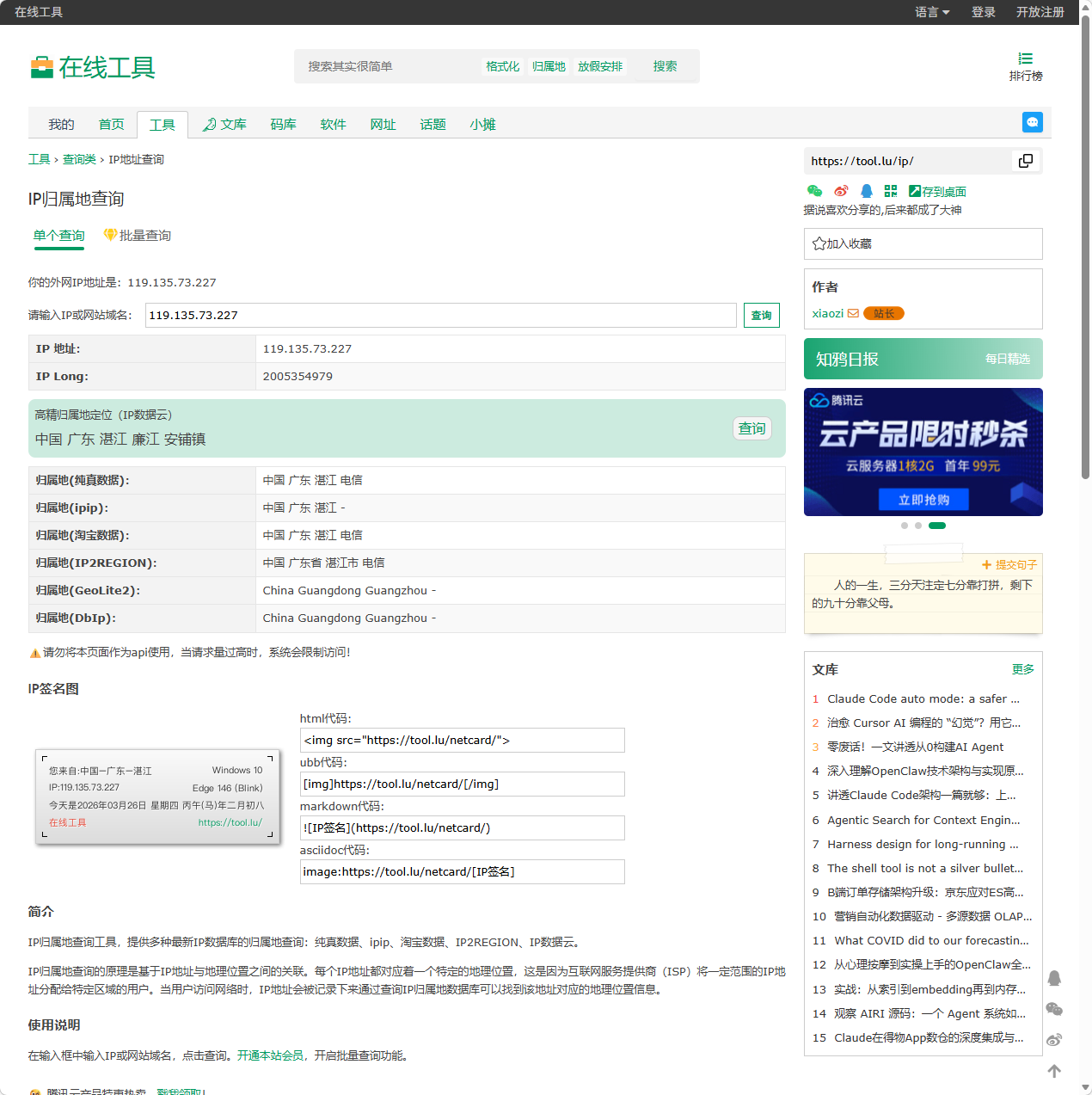
Task: Open the 文库 navigation tab
Action: pyautogui.click(x=224, y=125)
